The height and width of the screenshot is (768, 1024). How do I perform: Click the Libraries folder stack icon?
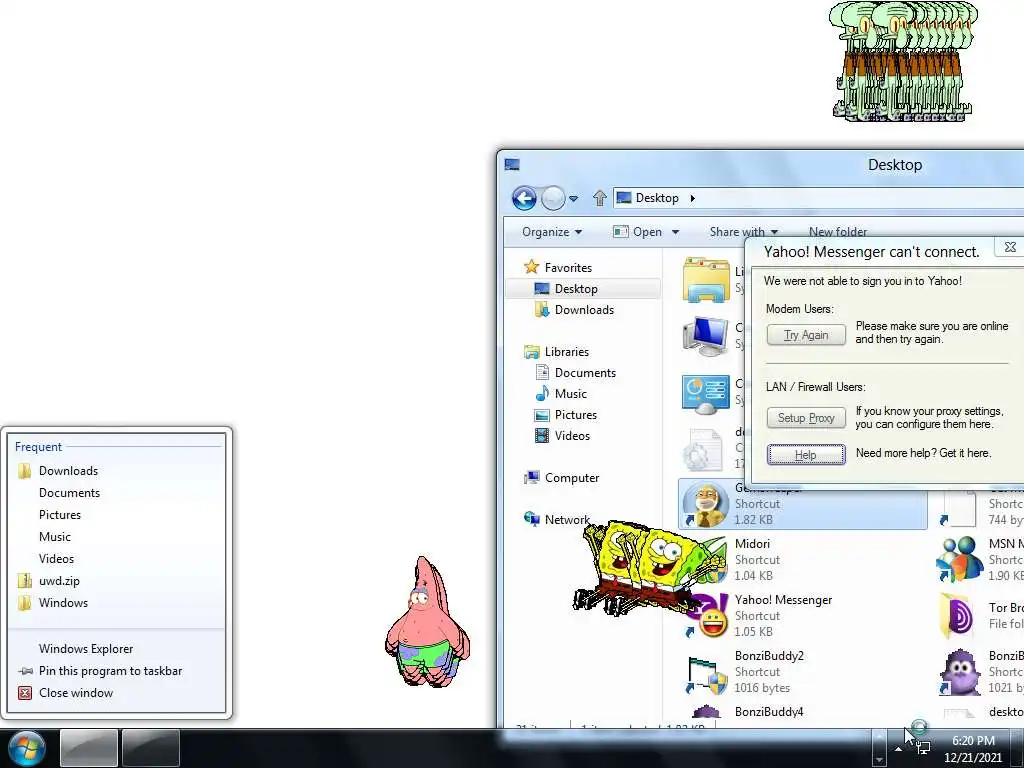tap(532, 352)
